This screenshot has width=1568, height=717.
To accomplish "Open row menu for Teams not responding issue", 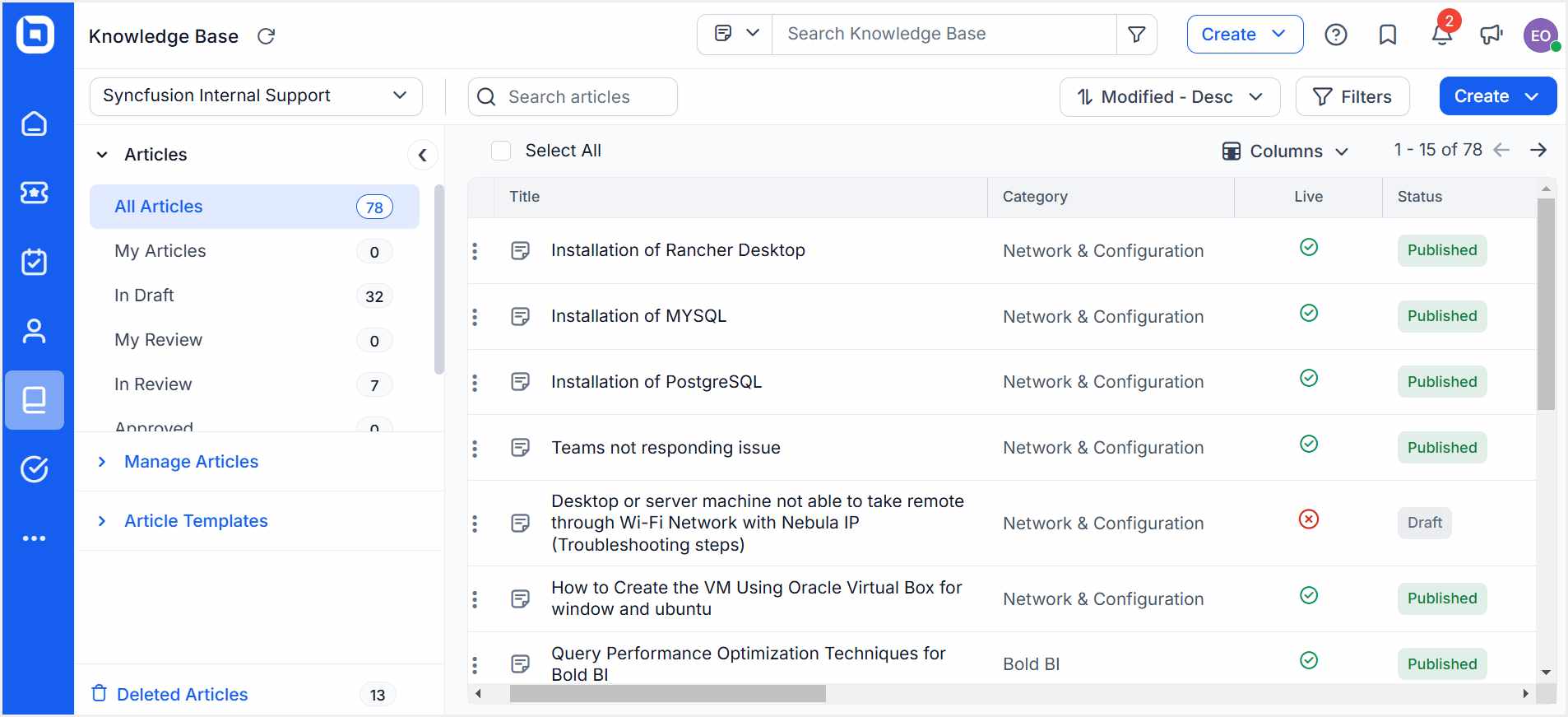I will click(x=475, y=449).
